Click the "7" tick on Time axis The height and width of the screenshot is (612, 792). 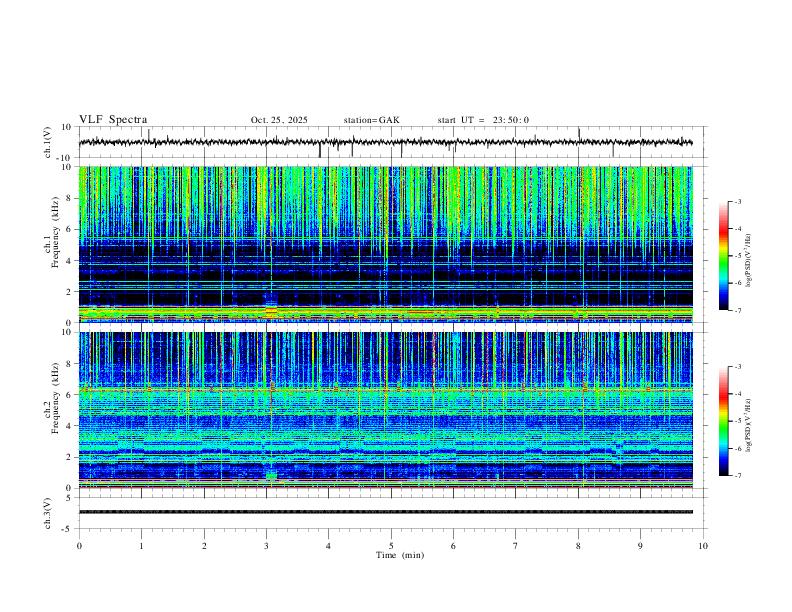click(x=516, y=546)
